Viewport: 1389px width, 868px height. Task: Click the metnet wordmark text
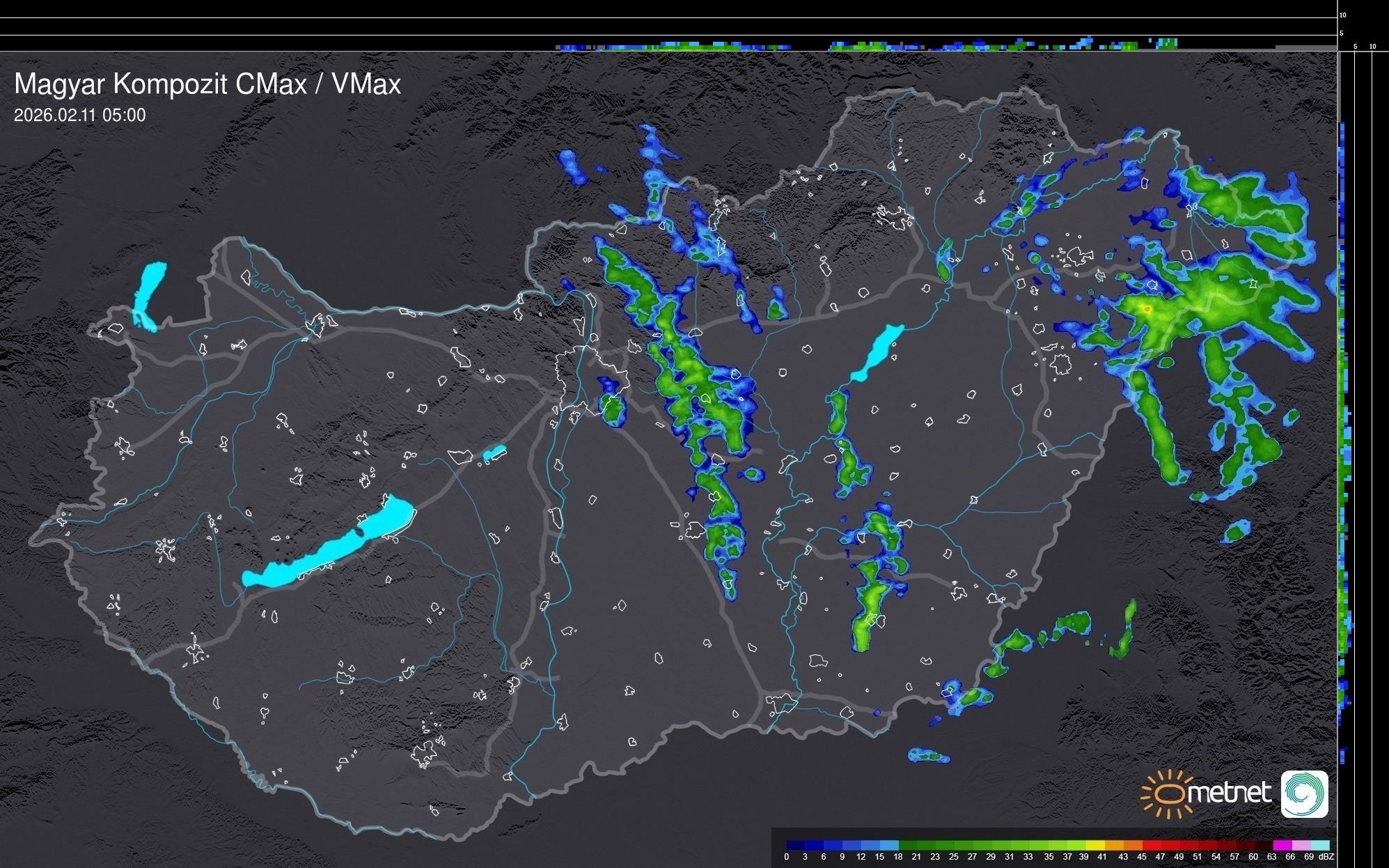(x=1231, y=794)
